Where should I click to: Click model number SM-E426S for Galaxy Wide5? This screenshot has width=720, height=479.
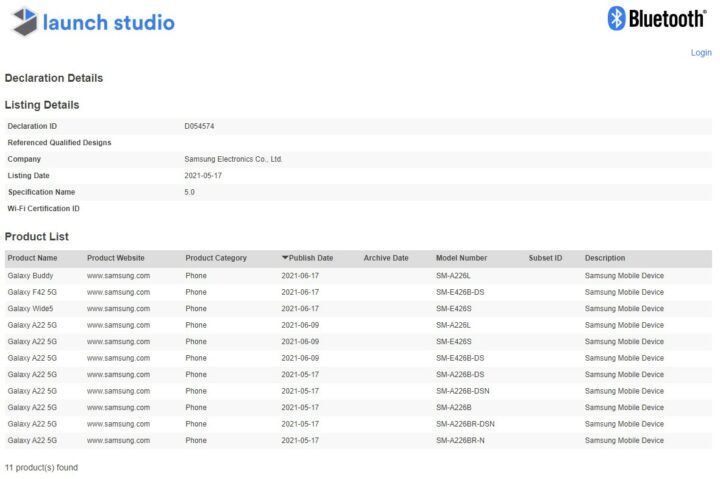[453, 308]
